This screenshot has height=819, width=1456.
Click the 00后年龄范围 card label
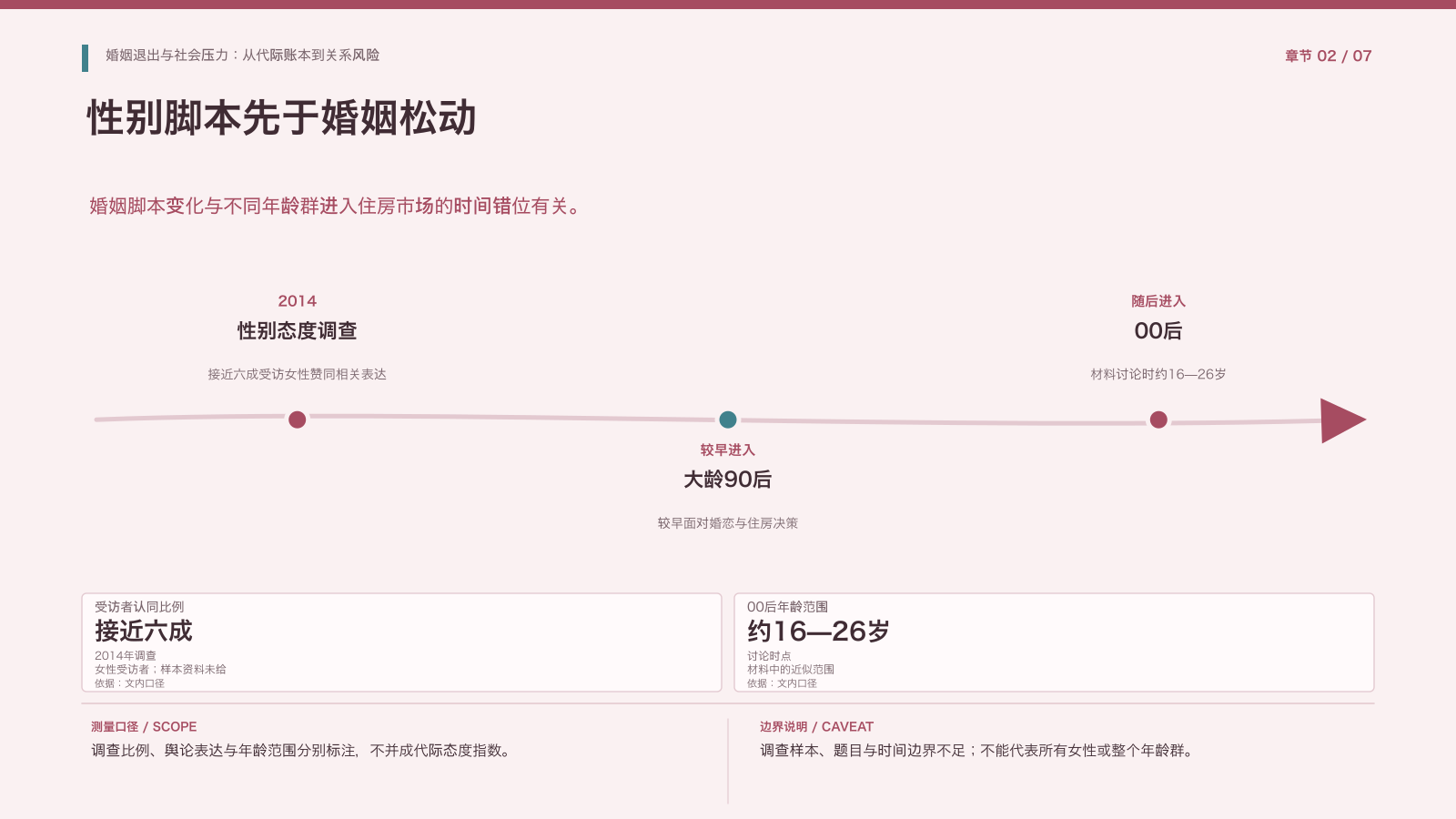(788, 607)
